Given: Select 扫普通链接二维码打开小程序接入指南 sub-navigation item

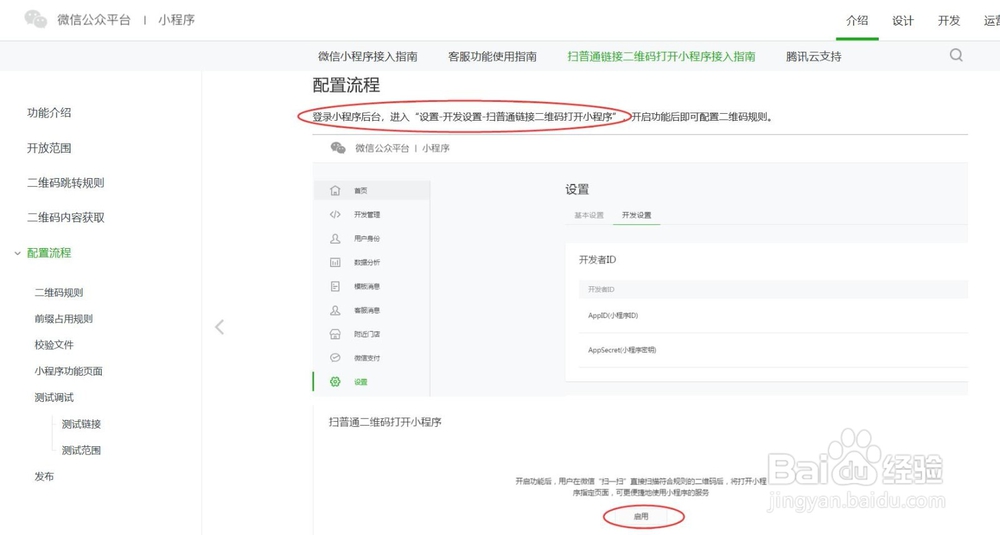Looking at the screenshot, I should [661, 56].
